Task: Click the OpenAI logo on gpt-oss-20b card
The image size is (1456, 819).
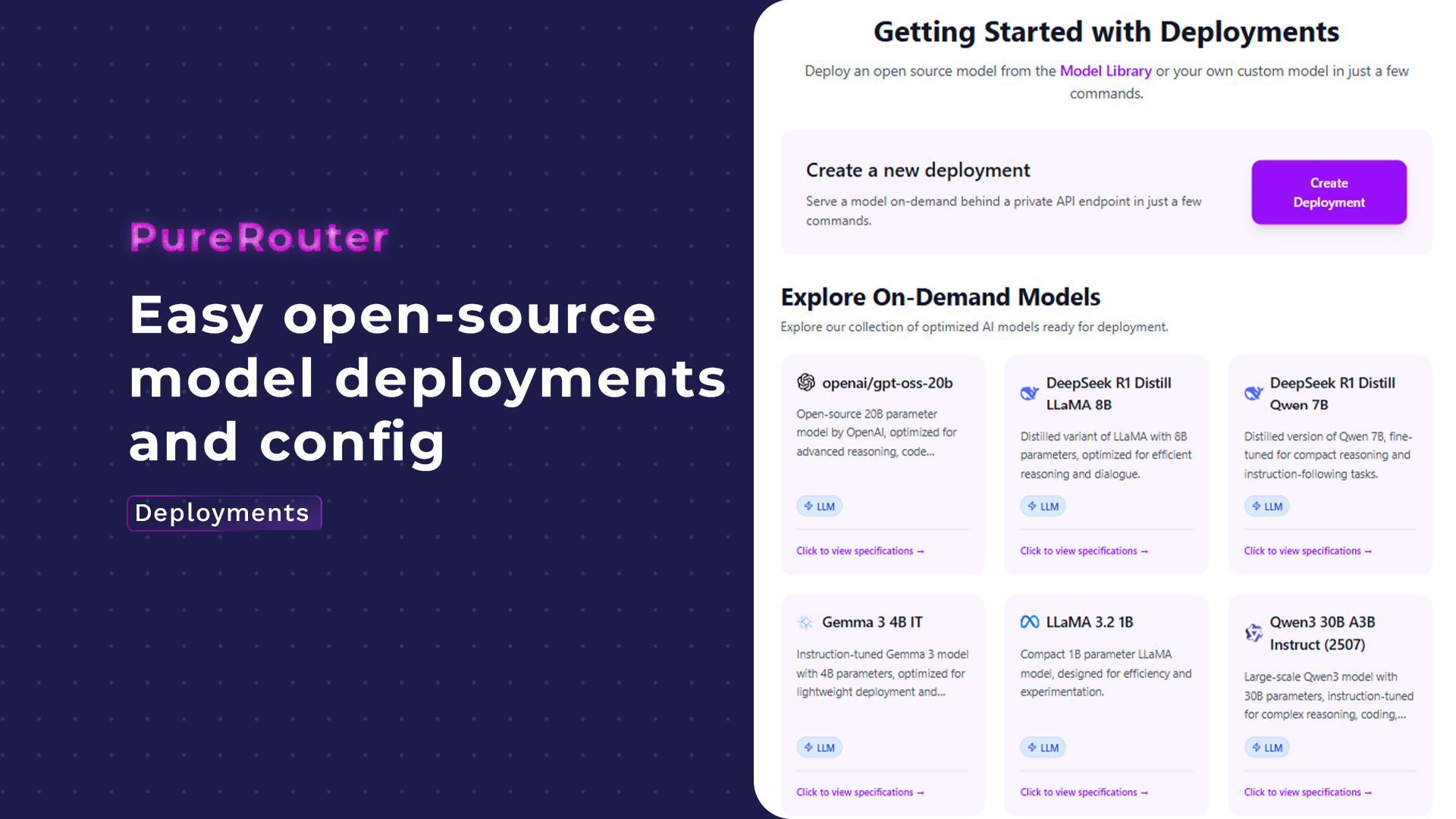Action: (805, 383)
